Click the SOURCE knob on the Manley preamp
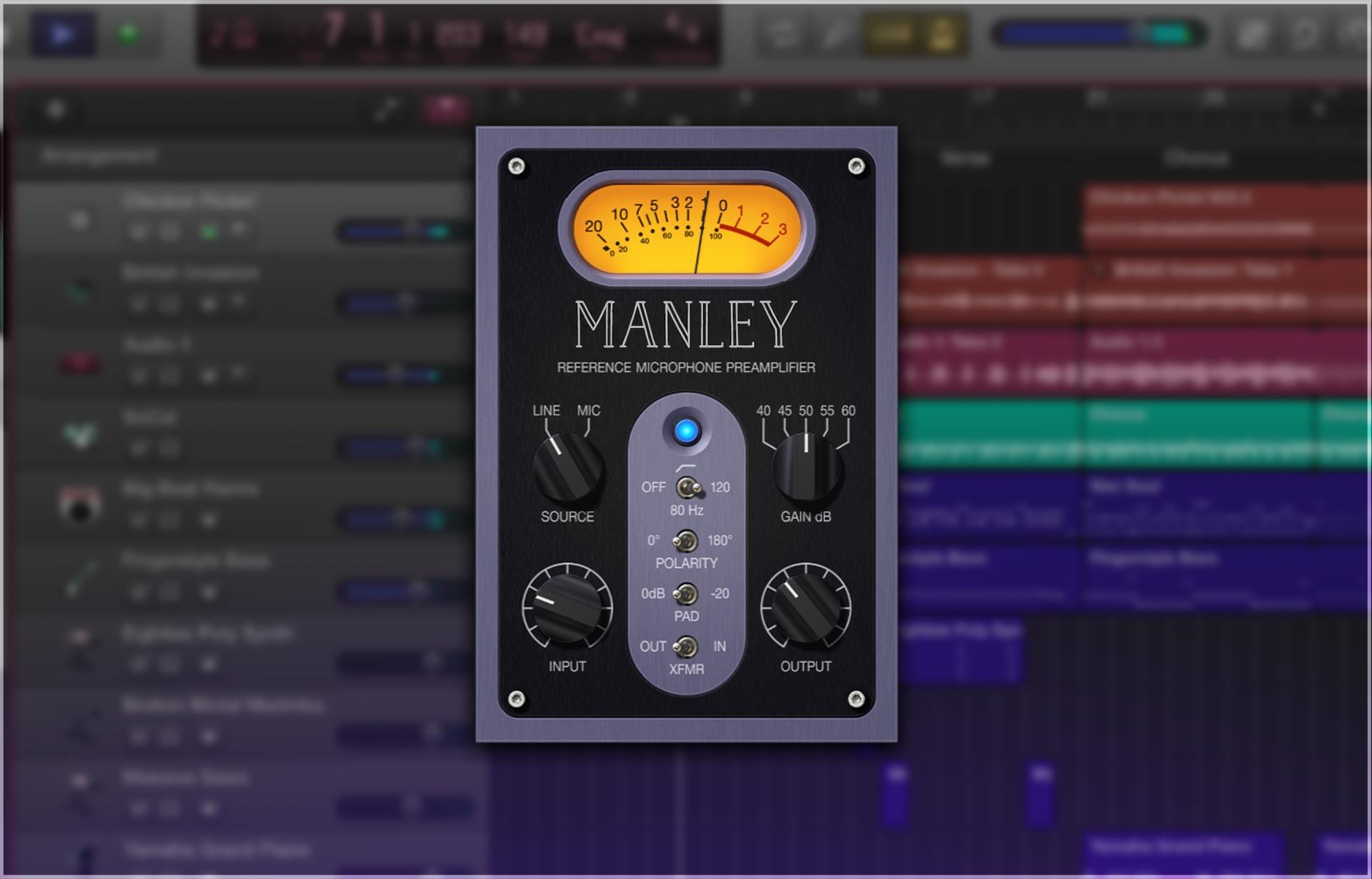This screenshot has width=1372, height=879. pos(567,468)
